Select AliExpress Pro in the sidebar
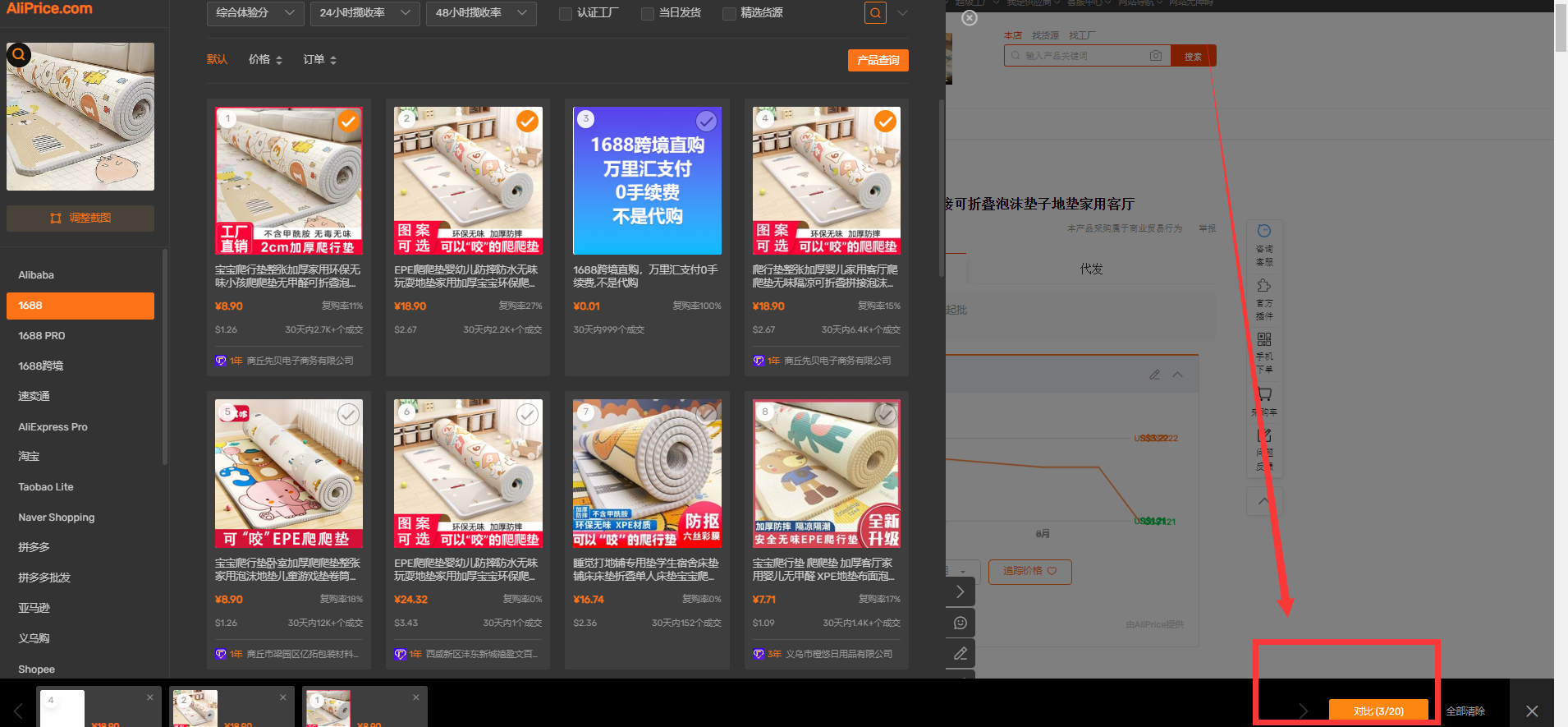The width and height of the screenshot is (1568, 727). [80, 427]
